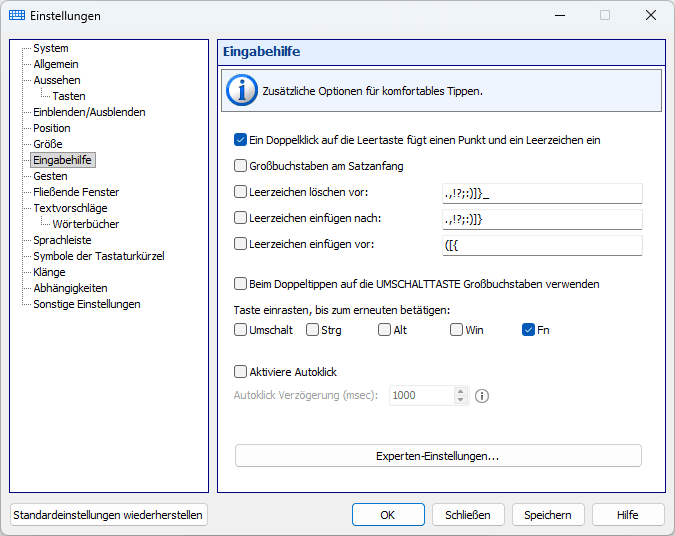Go to Einblenden/Ausblenden settings
Screen dimensions: 675x536
click(x=90, y=112)
